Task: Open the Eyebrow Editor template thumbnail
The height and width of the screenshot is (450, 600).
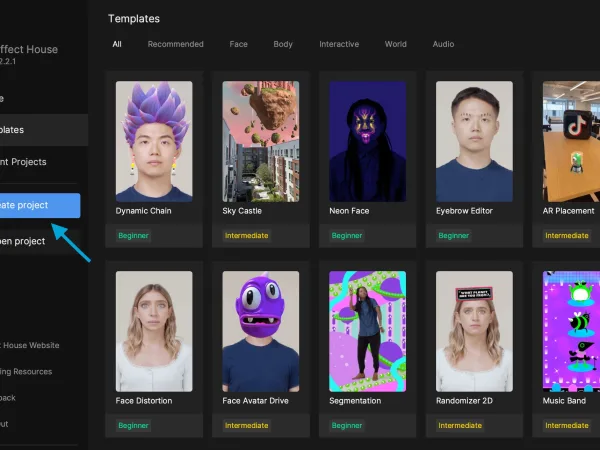Action: click(474, 141)
